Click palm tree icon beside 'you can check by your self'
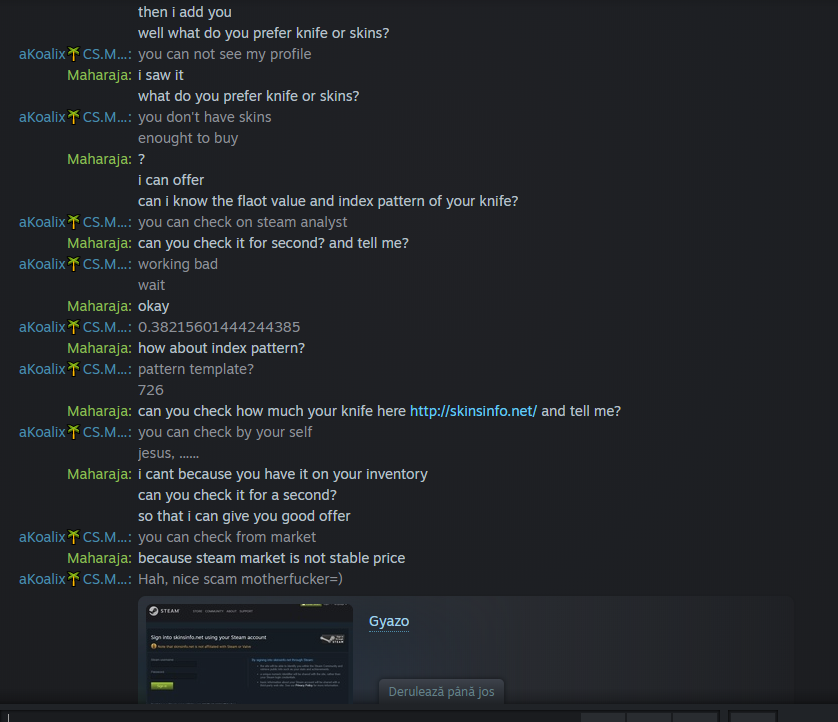This screenshot has height=722, width=838. (x=73, y=432)
